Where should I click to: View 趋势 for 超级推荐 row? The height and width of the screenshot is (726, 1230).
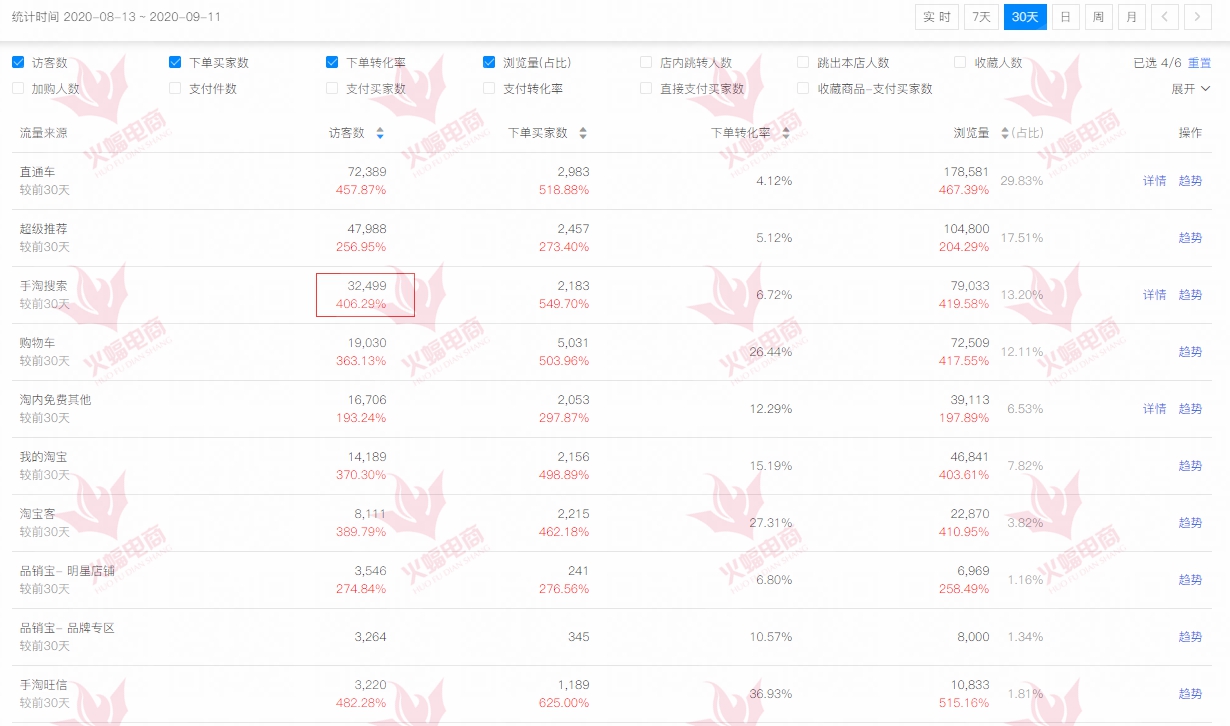coord(1190,238)
